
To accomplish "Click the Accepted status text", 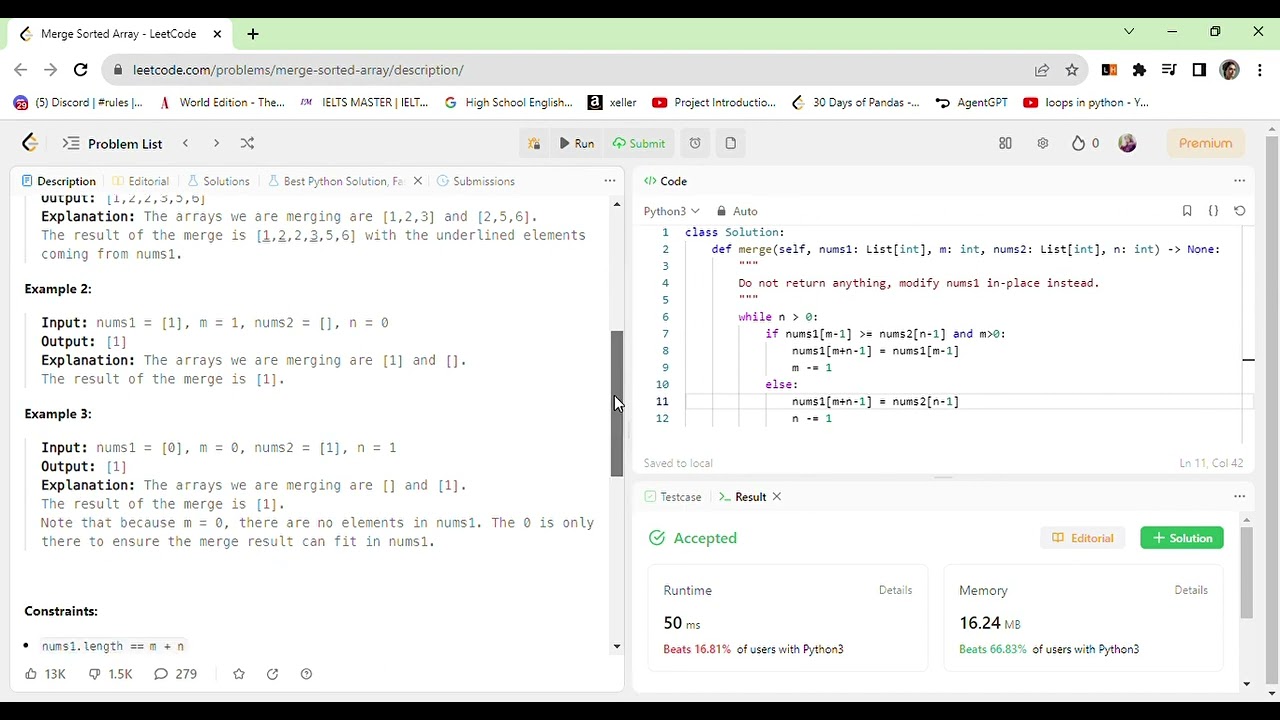I will click(x=705, y=538).
